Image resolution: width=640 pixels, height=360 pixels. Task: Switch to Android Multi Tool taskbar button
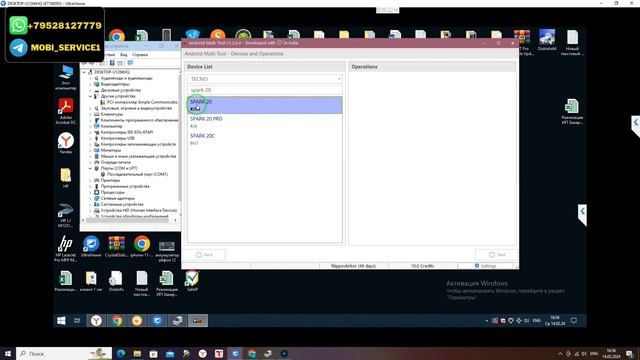(198, 321)
